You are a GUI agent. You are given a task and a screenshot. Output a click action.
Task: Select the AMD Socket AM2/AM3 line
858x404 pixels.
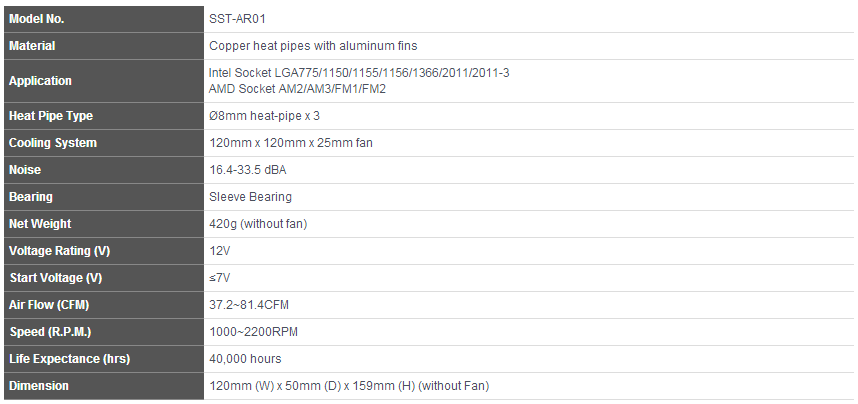pyautogui.click(x=297, y=89)
